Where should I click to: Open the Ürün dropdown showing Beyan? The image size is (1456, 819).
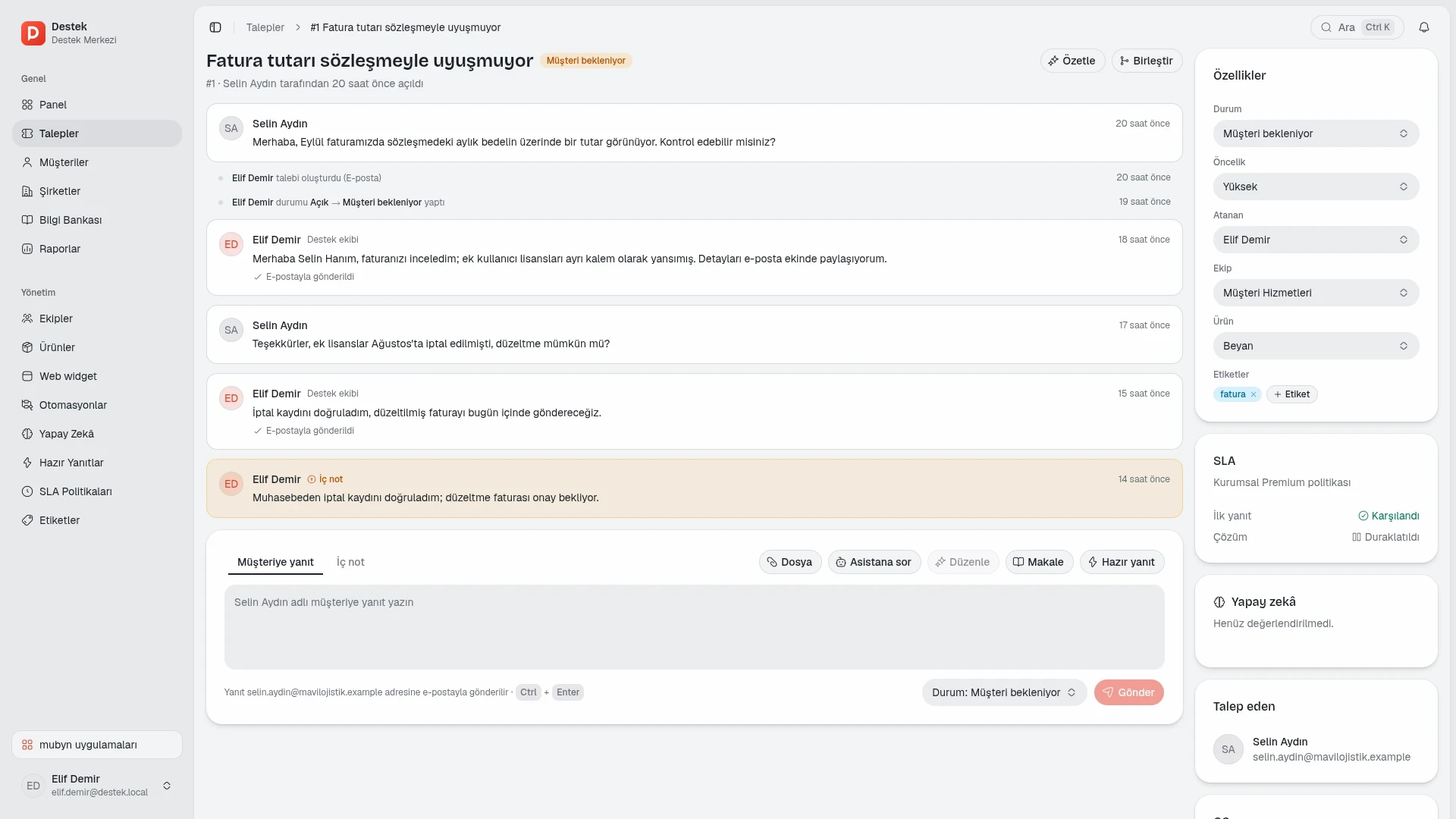point(1316,346)
